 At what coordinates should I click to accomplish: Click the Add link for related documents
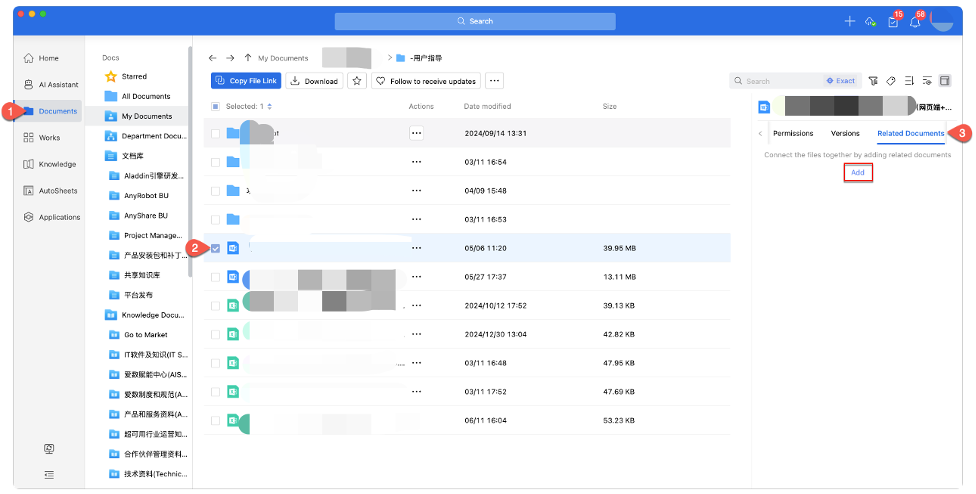pos(857,172)
